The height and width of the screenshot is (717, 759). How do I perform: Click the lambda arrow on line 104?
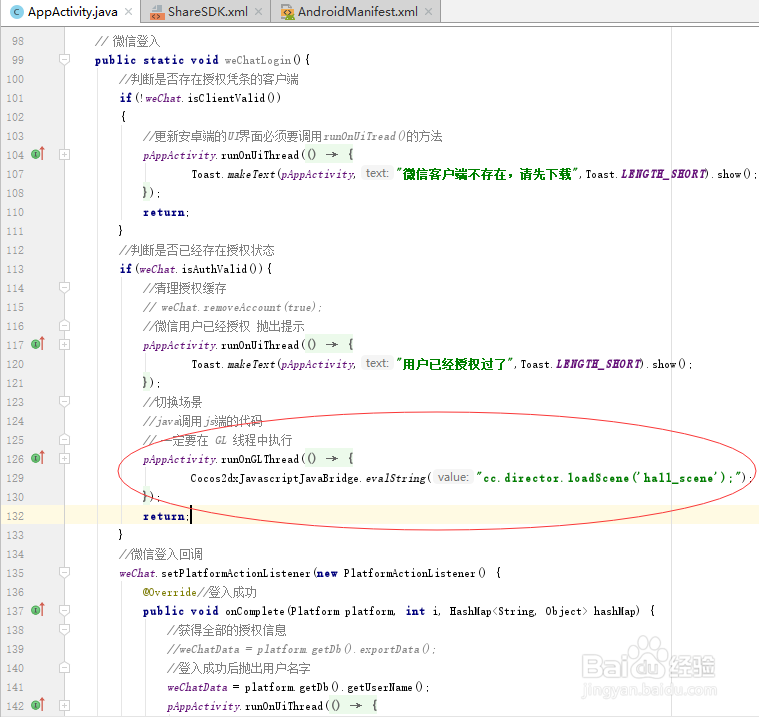point(332,154)
